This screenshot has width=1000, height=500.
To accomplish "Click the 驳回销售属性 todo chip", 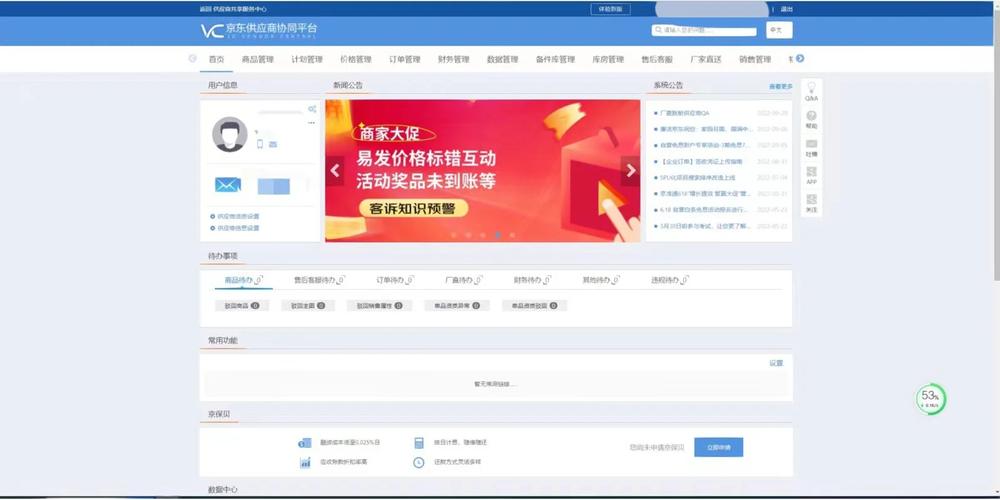I will click(379, 305).
